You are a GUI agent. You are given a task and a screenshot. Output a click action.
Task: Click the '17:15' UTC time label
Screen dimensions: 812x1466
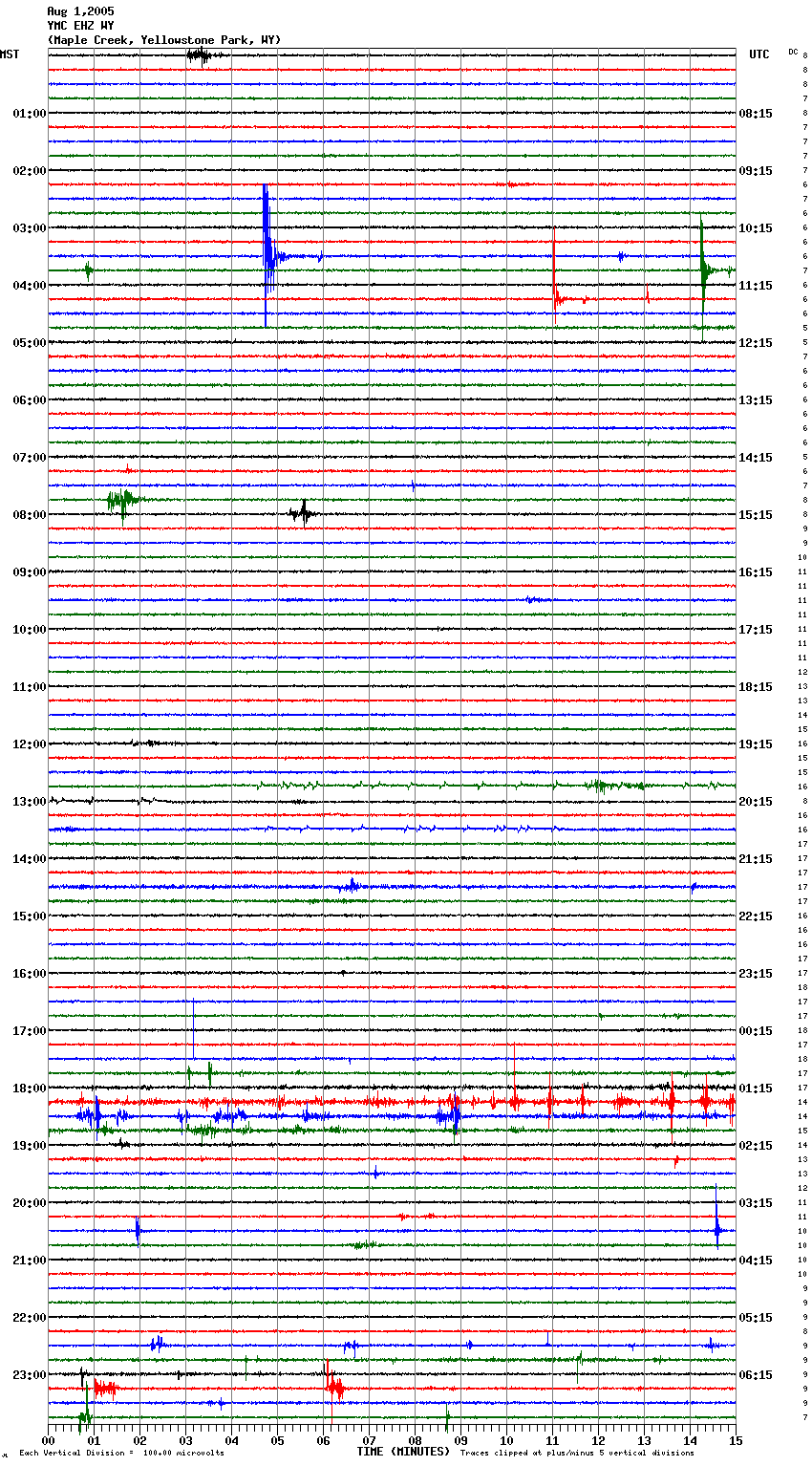756,630
